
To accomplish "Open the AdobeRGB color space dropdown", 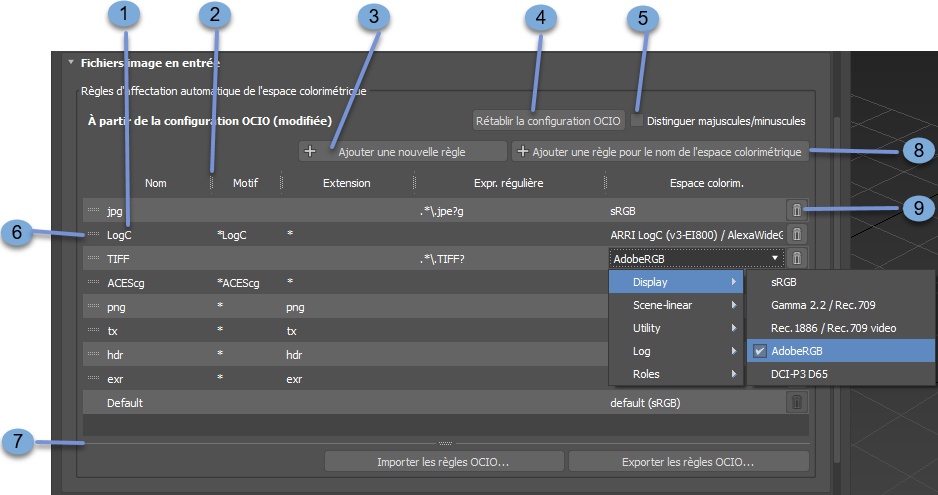I will click(694, 258).
